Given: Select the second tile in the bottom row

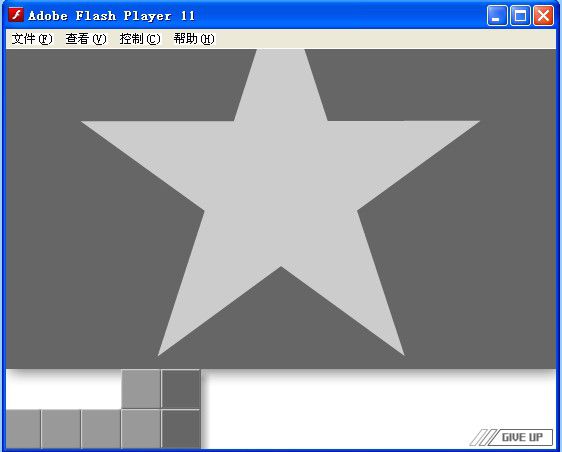Looking at the screenshot, I should click(x=61, y=429).
